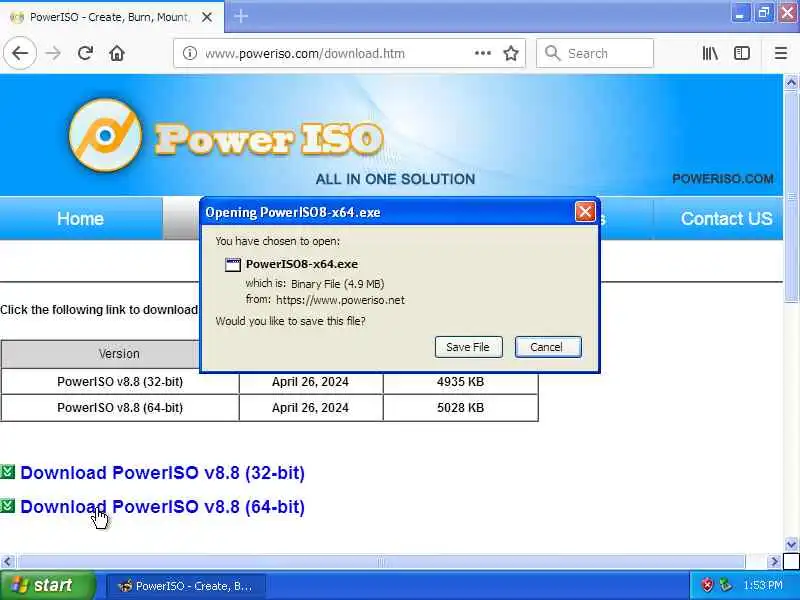800x600 pixels.
Task: Download PowerISO v8.8 (64-bit) link
Action: pyautogui.click(x=162, y=507)
